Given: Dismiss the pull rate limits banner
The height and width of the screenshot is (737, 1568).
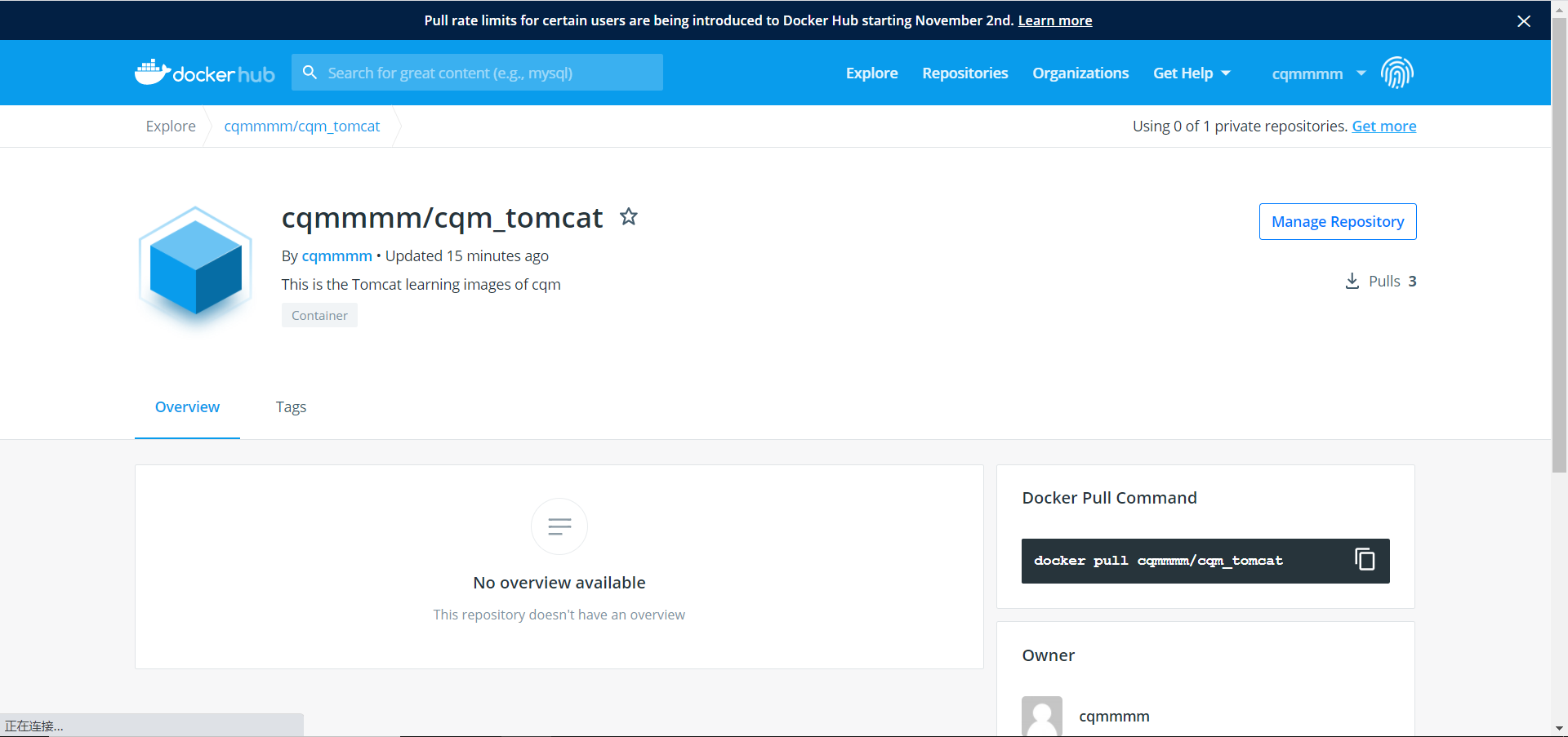Looking at the screenshot, I should coord(1524,21).
